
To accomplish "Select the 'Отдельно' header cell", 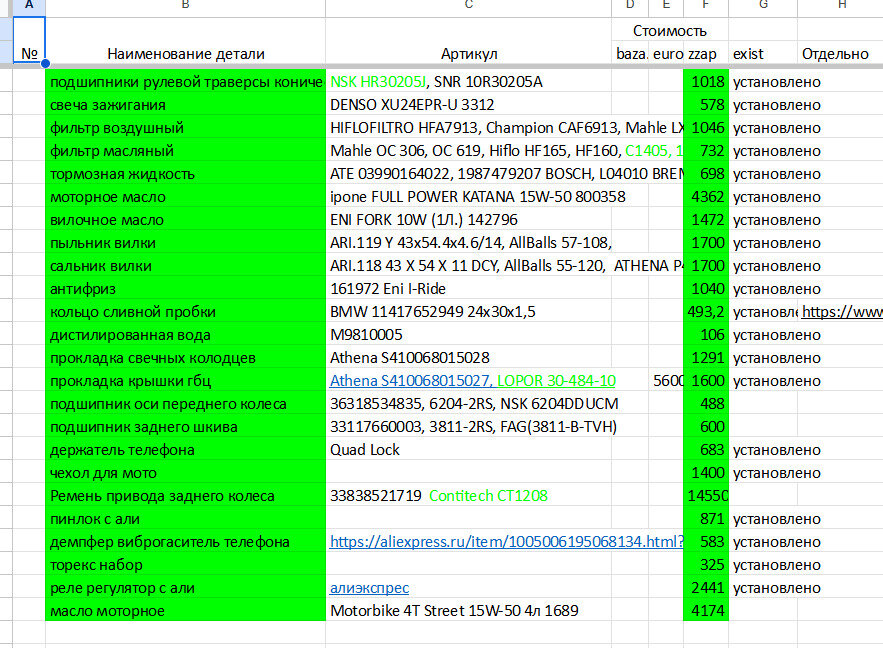I will pos(840,54).
